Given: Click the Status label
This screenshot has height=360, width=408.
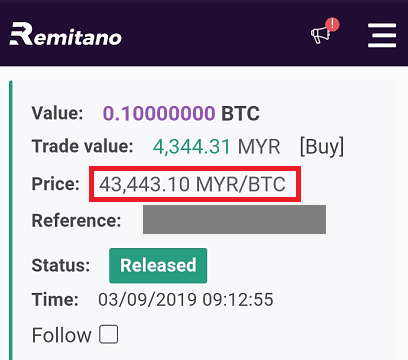Looking at the screenshot, I should pos(61,265).
